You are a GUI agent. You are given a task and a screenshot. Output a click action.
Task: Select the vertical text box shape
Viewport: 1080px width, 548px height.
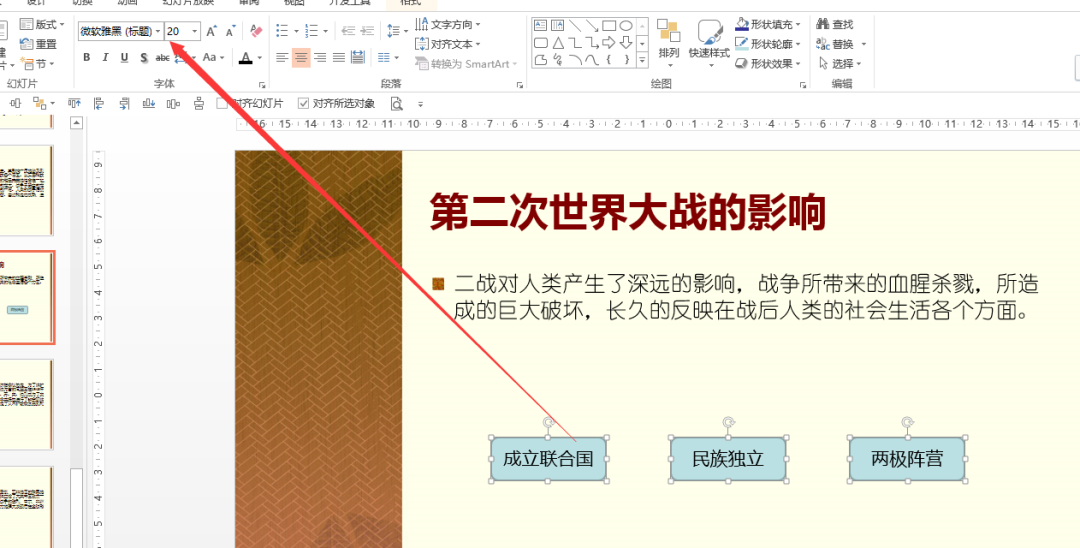click(x=558, y=25)
